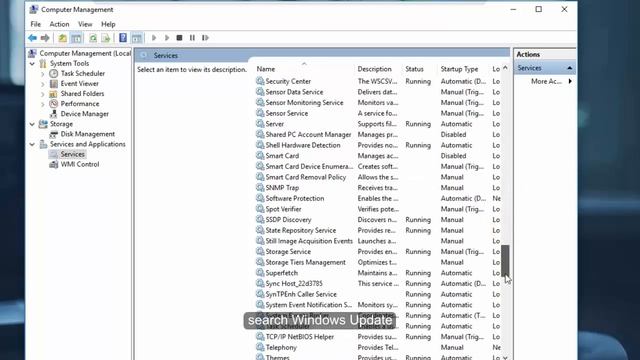Image resolution: width=640 pixels, height=360 pixels.
Task: Toggle the Show/Hide Console Tree icon
Action: [76, 38]
